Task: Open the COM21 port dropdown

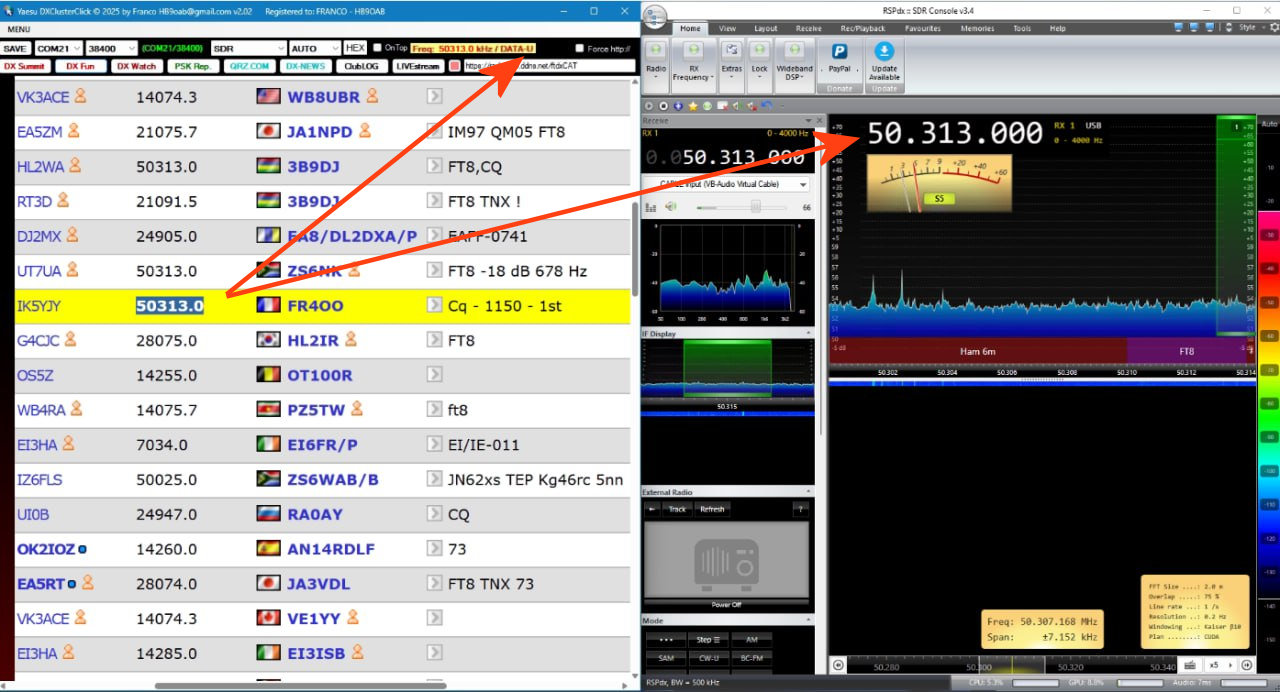Action: [58, 48]
